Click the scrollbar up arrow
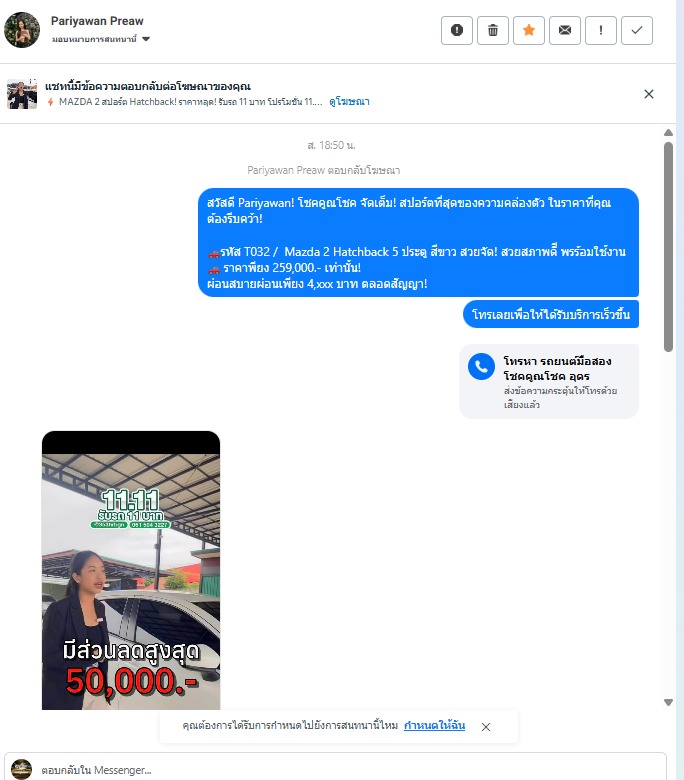 669,133
